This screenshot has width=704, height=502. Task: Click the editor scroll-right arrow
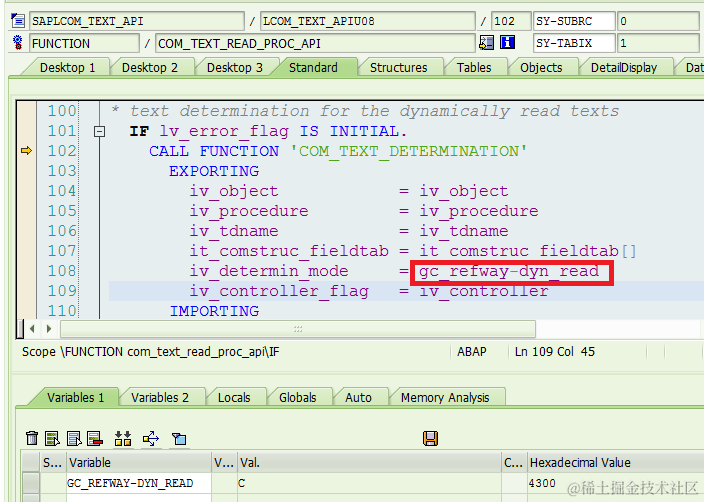(x=49, y=329)
